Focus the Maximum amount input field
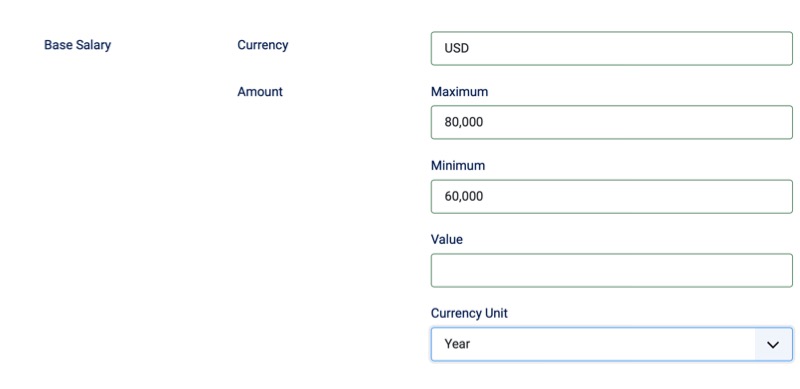 pyautogui.click(x=612, y=123)
